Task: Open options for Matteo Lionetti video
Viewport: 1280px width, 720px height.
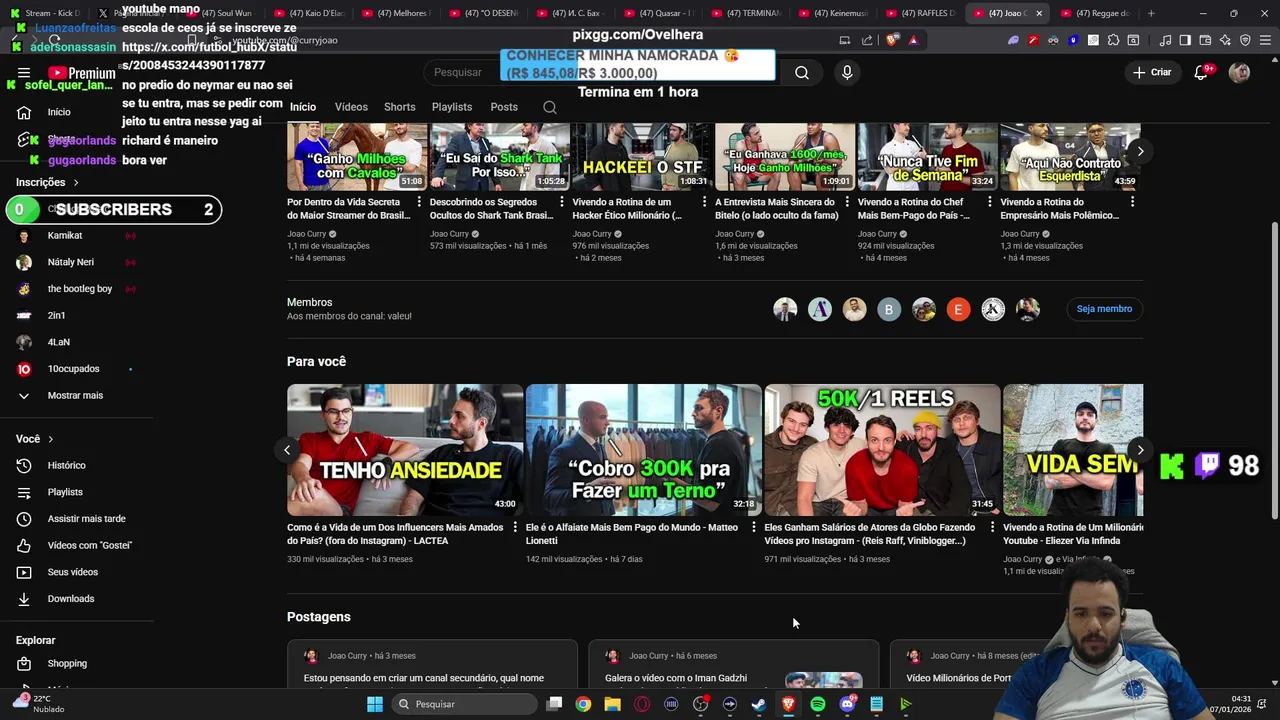Action: click(754, 527)
